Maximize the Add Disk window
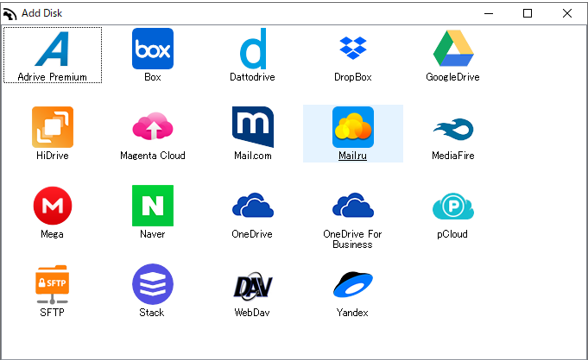 point(528,14)
